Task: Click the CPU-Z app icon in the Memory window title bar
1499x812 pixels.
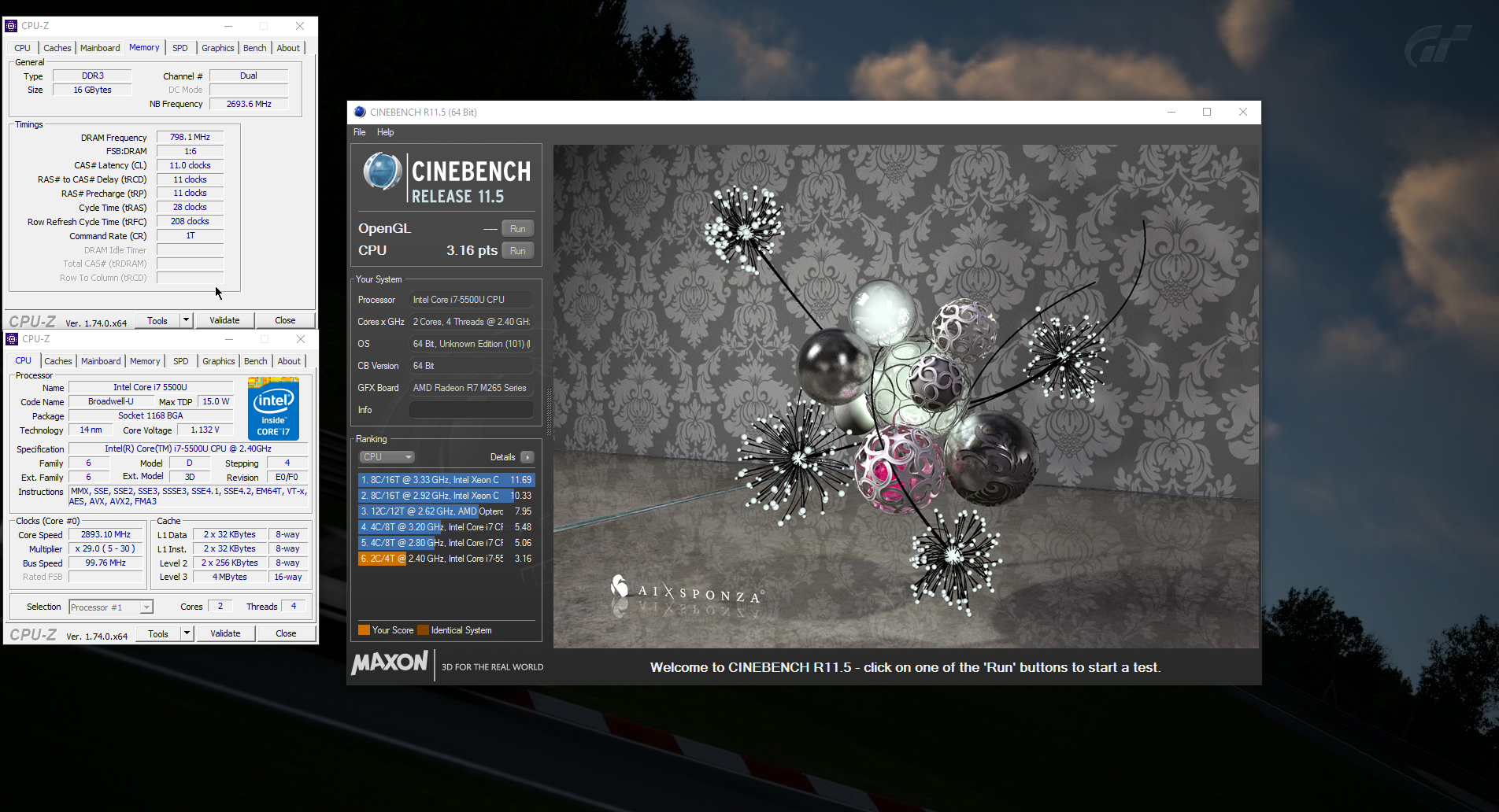Action: tap(11, 26)
